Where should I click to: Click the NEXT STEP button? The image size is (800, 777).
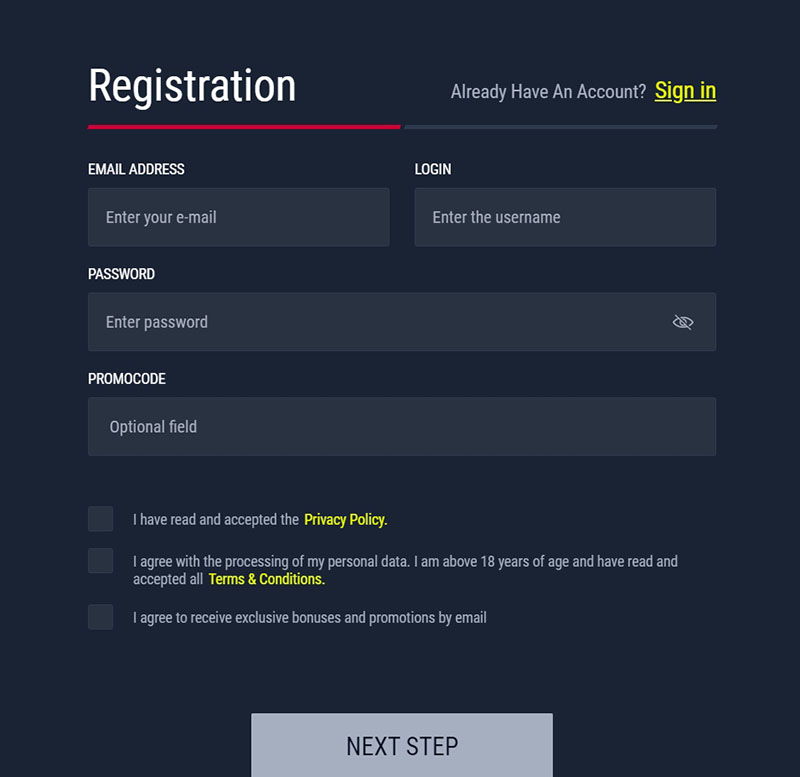[402, 745]
